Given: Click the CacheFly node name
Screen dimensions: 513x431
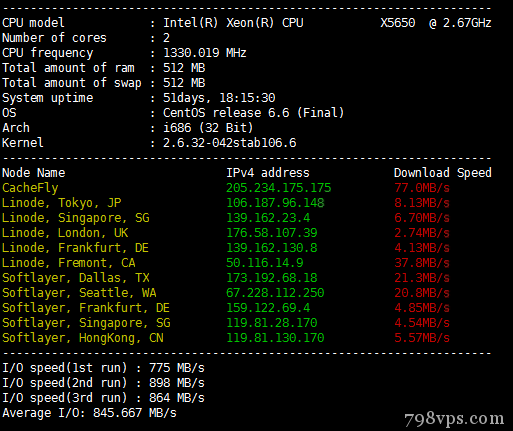Looking at the screenshot, I should (x=30, y=188).
